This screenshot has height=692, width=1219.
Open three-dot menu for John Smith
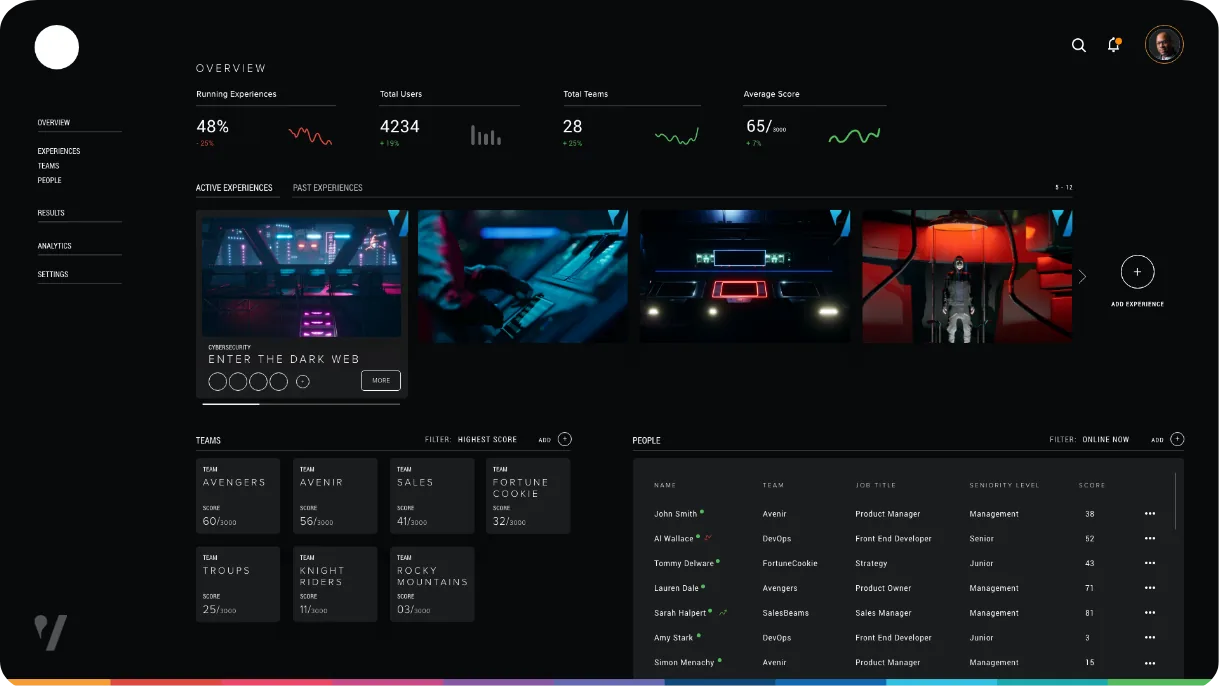click(x=1150, y=514)
